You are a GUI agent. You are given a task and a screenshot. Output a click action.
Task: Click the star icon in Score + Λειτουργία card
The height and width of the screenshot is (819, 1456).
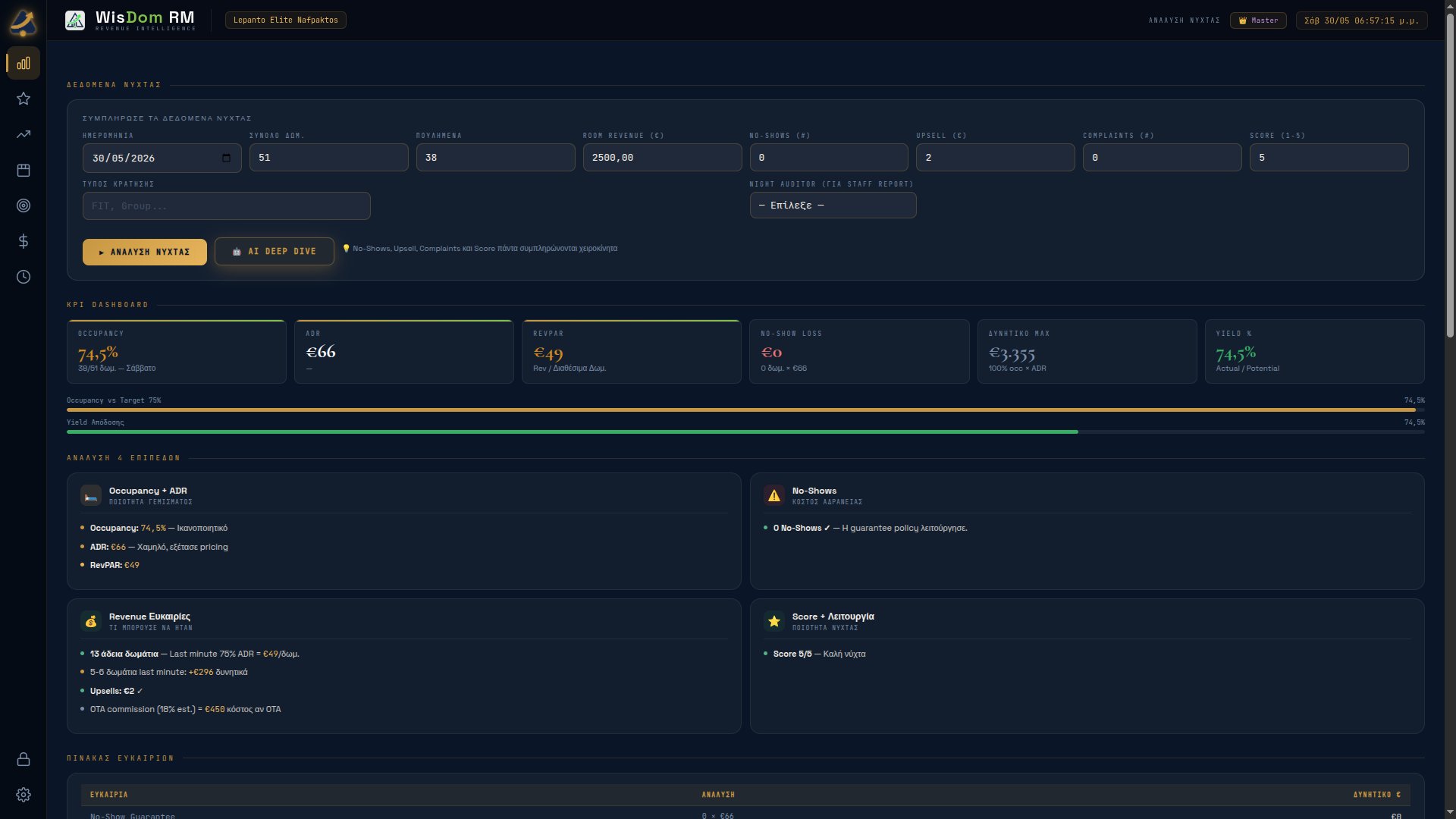pos(774,622)
